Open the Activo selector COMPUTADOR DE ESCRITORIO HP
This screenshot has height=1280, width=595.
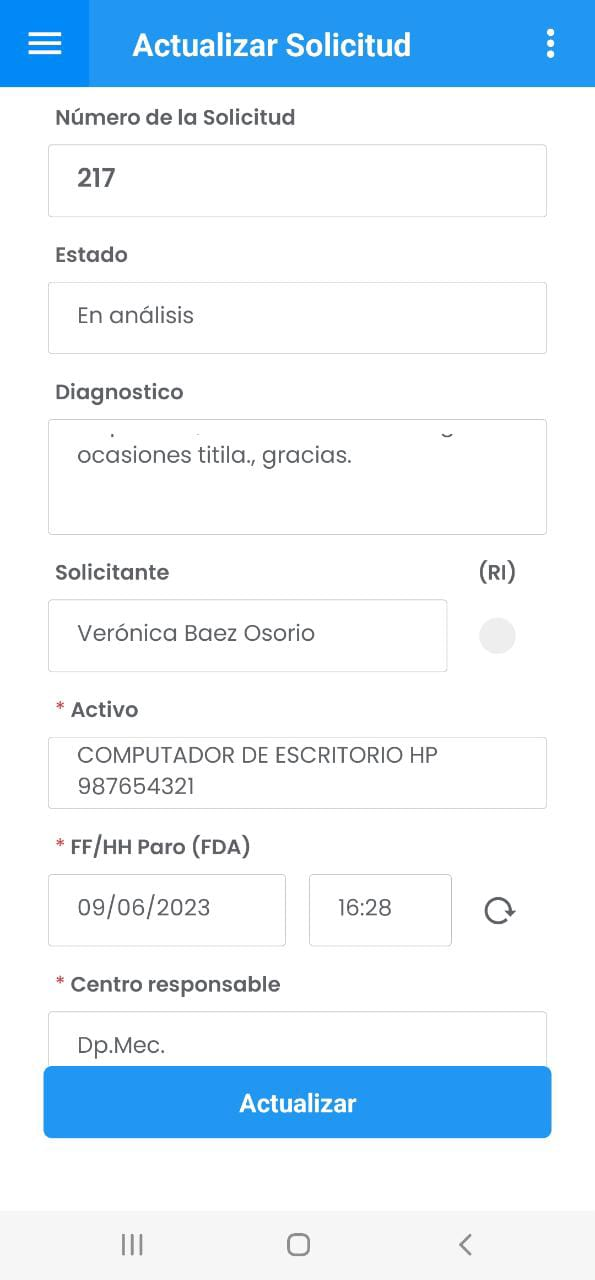[297, 772]
